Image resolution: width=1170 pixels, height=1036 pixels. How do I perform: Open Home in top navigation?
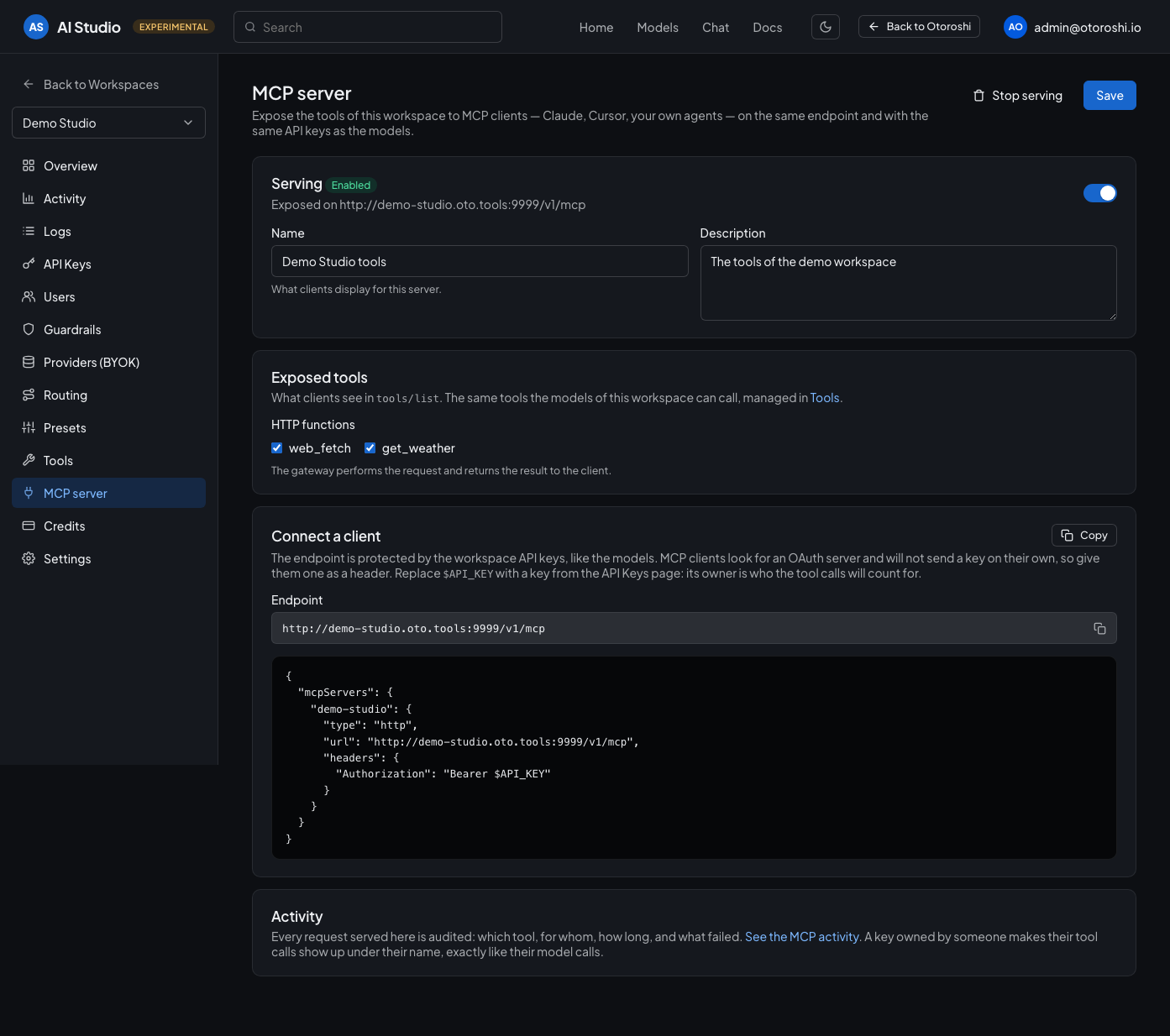click(x=596, y=27)
